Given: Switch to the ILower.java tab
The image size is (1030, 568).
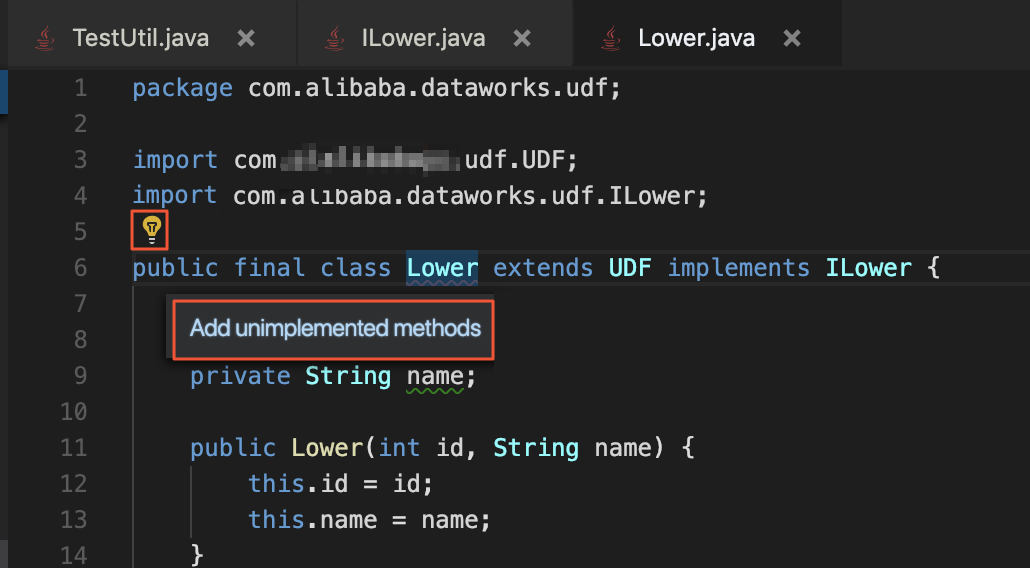Looking at the screenshot, I should (422, 39).
